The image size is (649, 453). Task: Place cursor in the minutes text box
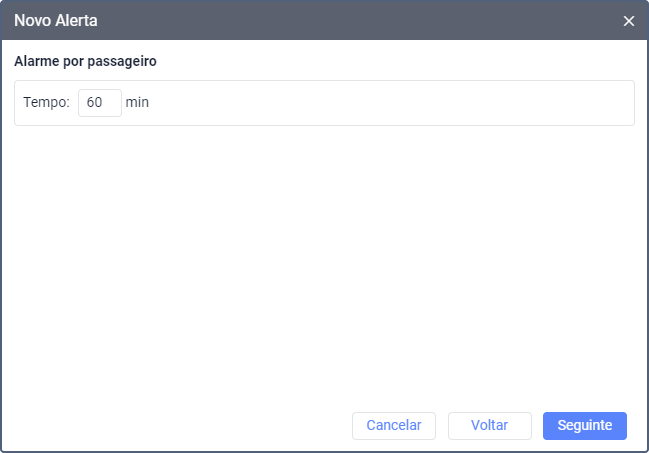click(99, 103)
